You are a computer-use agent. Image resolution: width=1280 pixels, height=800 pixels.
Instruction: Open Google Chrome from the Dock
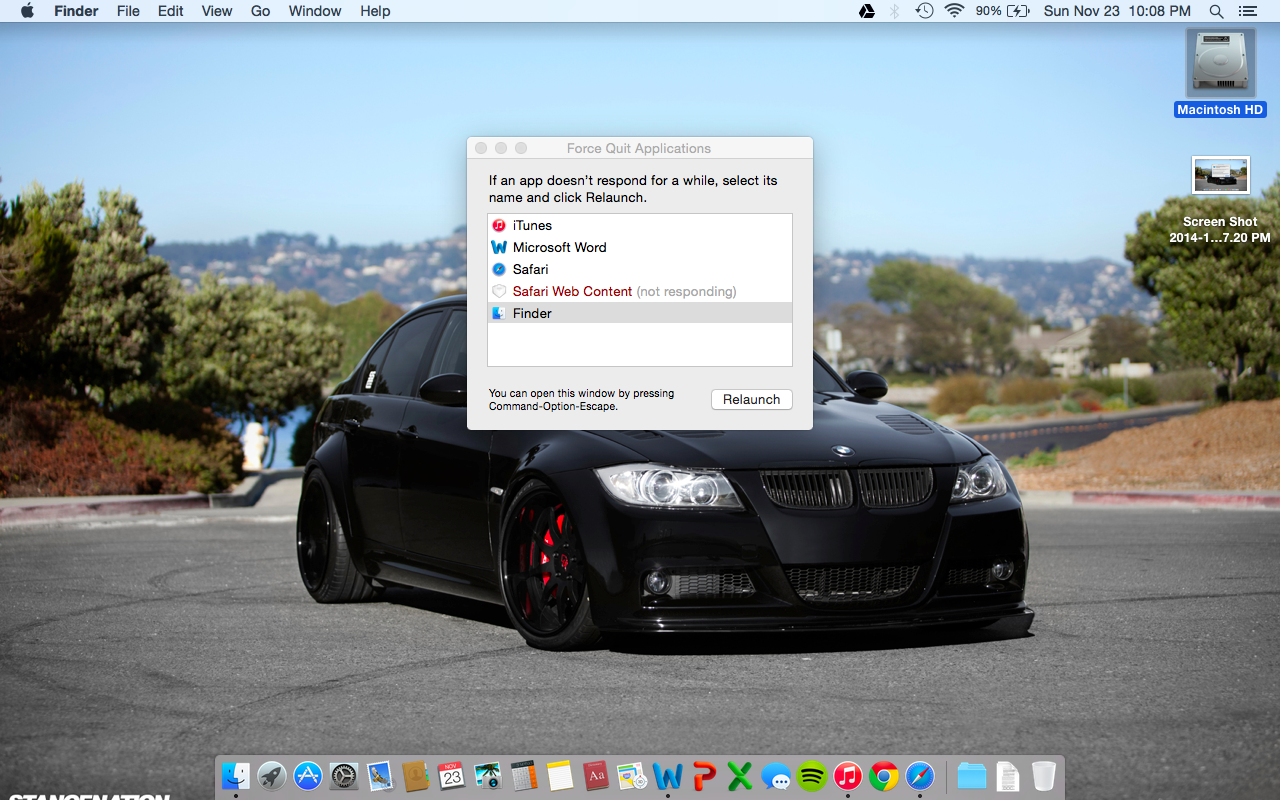tap(884, 775)
